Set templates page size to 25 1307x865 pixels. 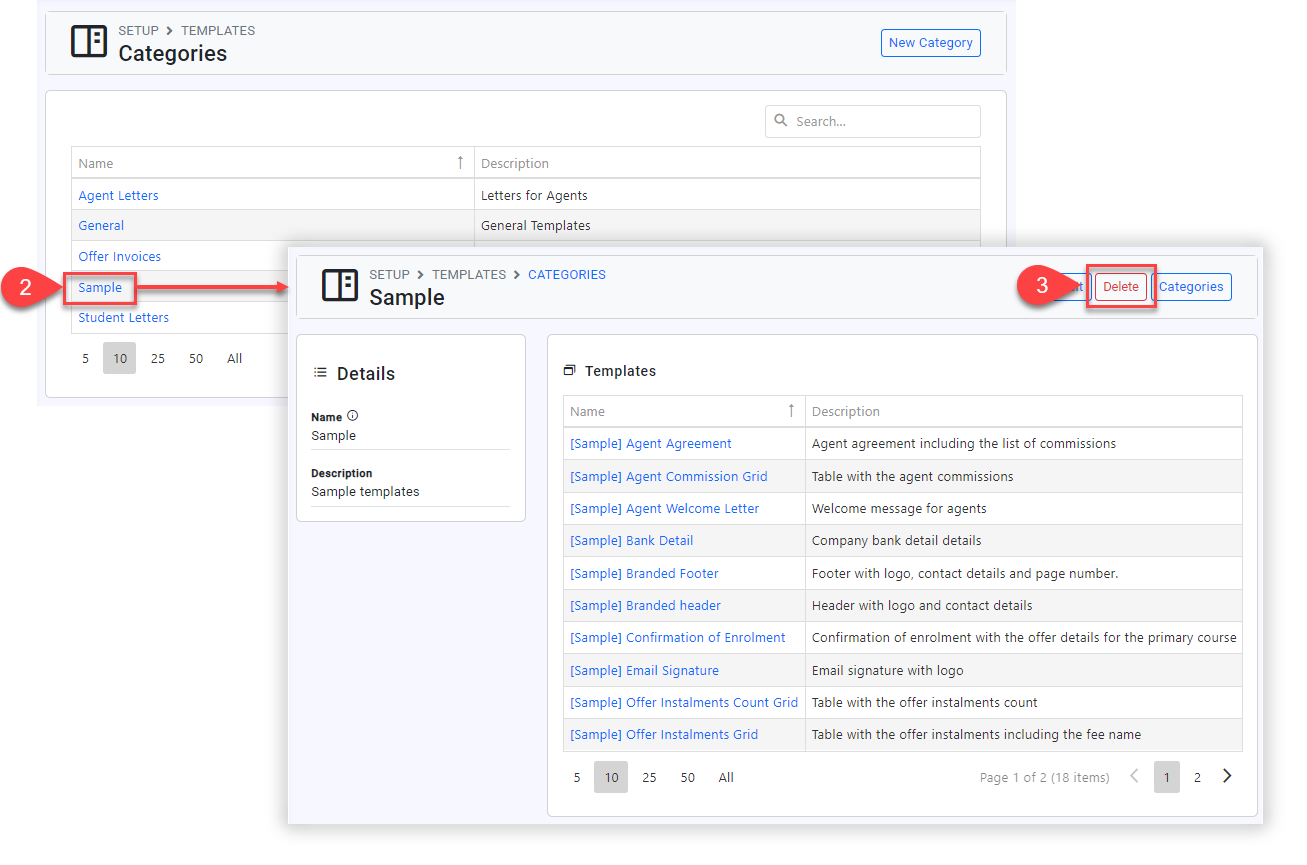649,777
